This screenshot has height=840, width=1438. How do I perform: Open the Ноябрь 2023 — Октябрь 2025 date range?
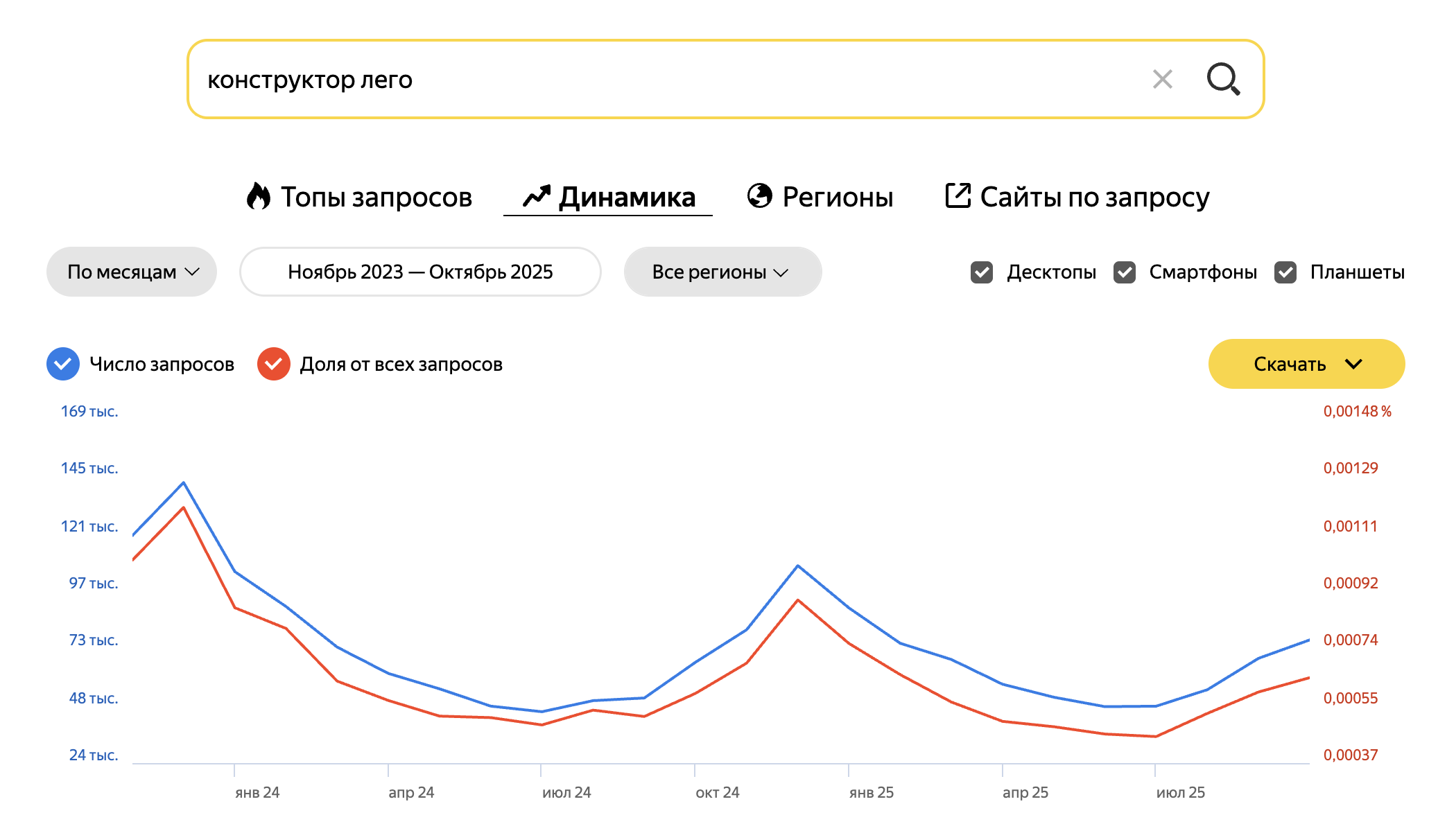[x=420, y=272]
